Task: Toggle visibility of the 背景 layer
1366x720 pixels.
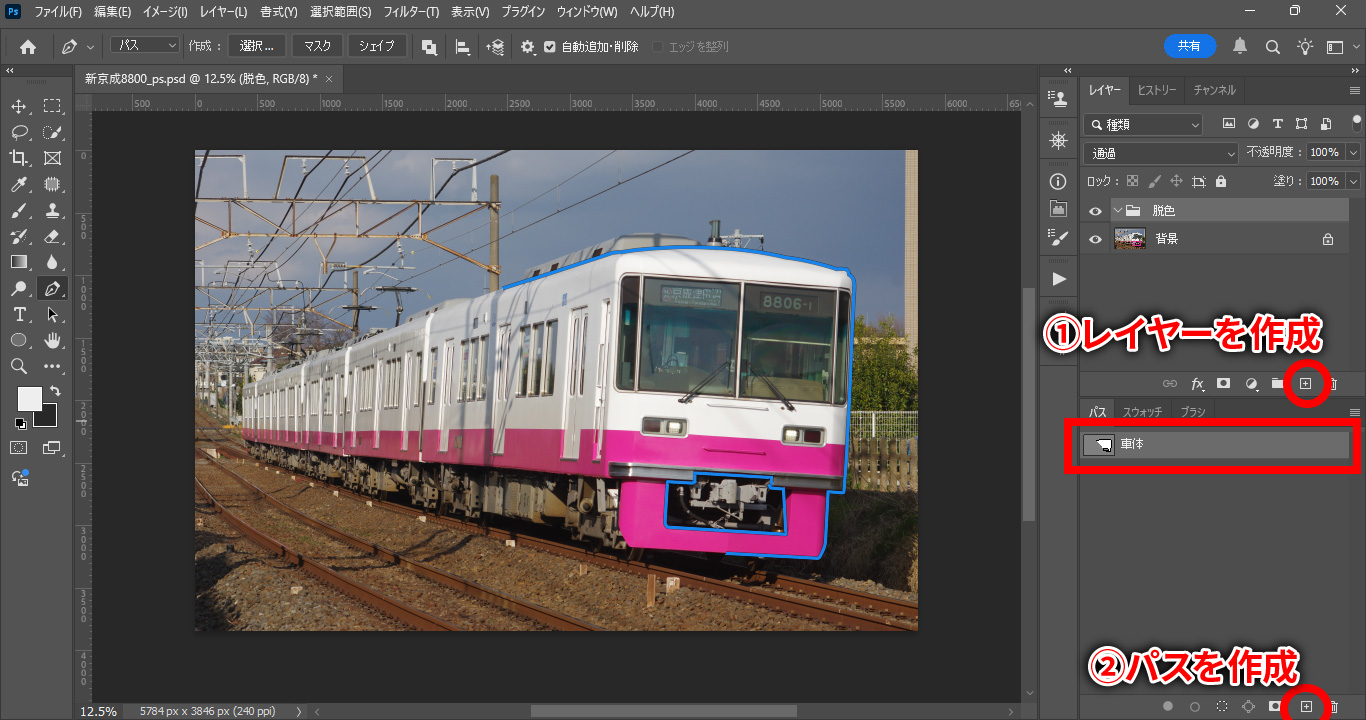Action: coord(1095,240)
